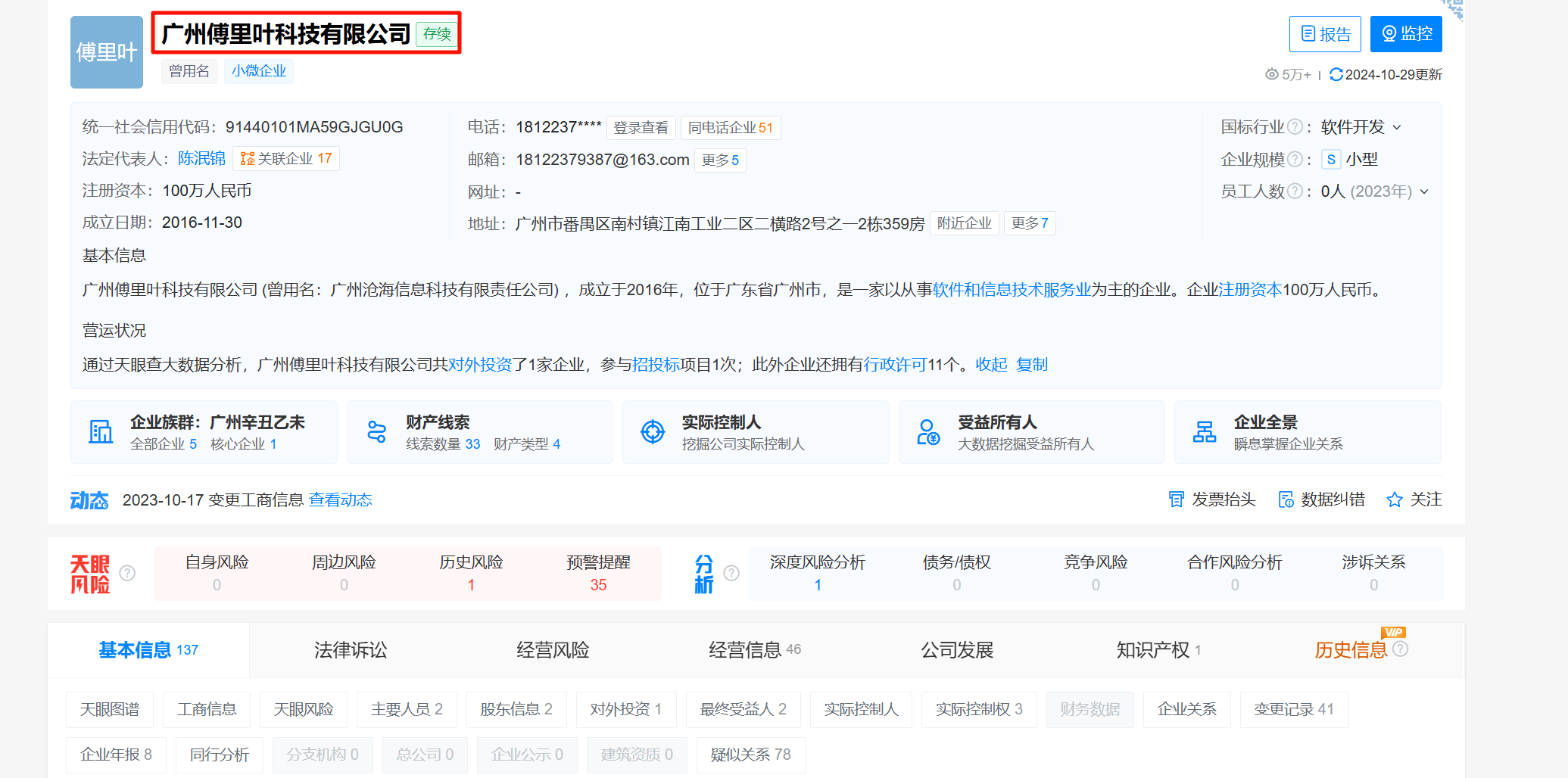This screenshot has width=1568, height=778.
Task: Click the 实际控制人 target icon
Action: click(x=652, y=432)
